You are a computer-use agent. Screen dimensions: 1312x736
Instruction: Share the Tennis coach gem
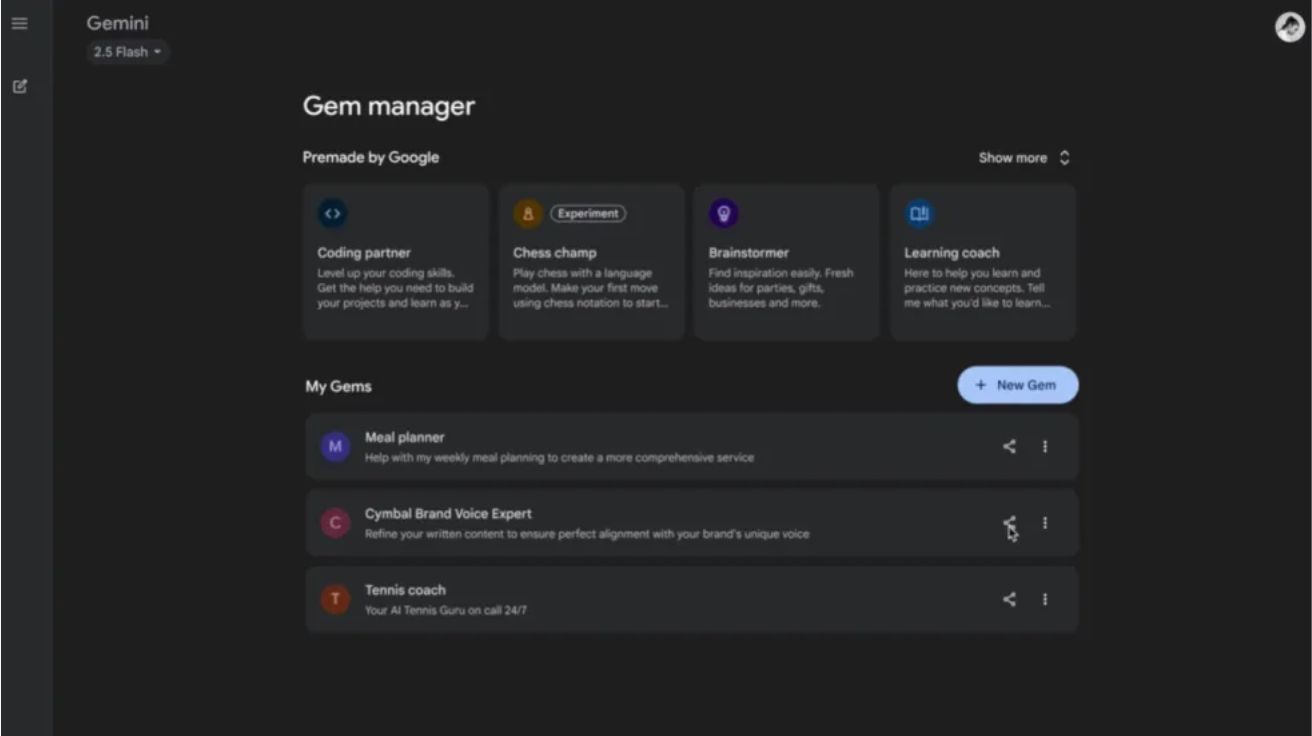coord(1009,599)
